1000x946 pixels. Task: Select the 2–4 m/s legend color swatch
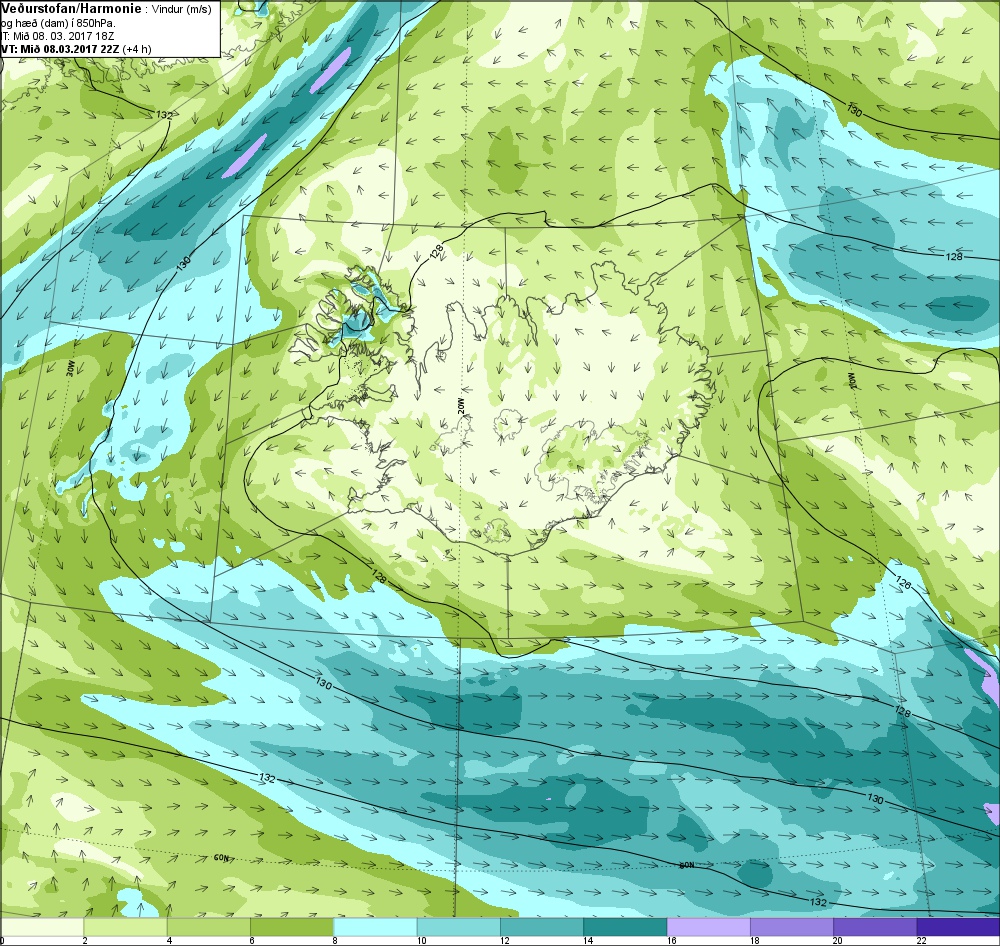click(126, 926)
